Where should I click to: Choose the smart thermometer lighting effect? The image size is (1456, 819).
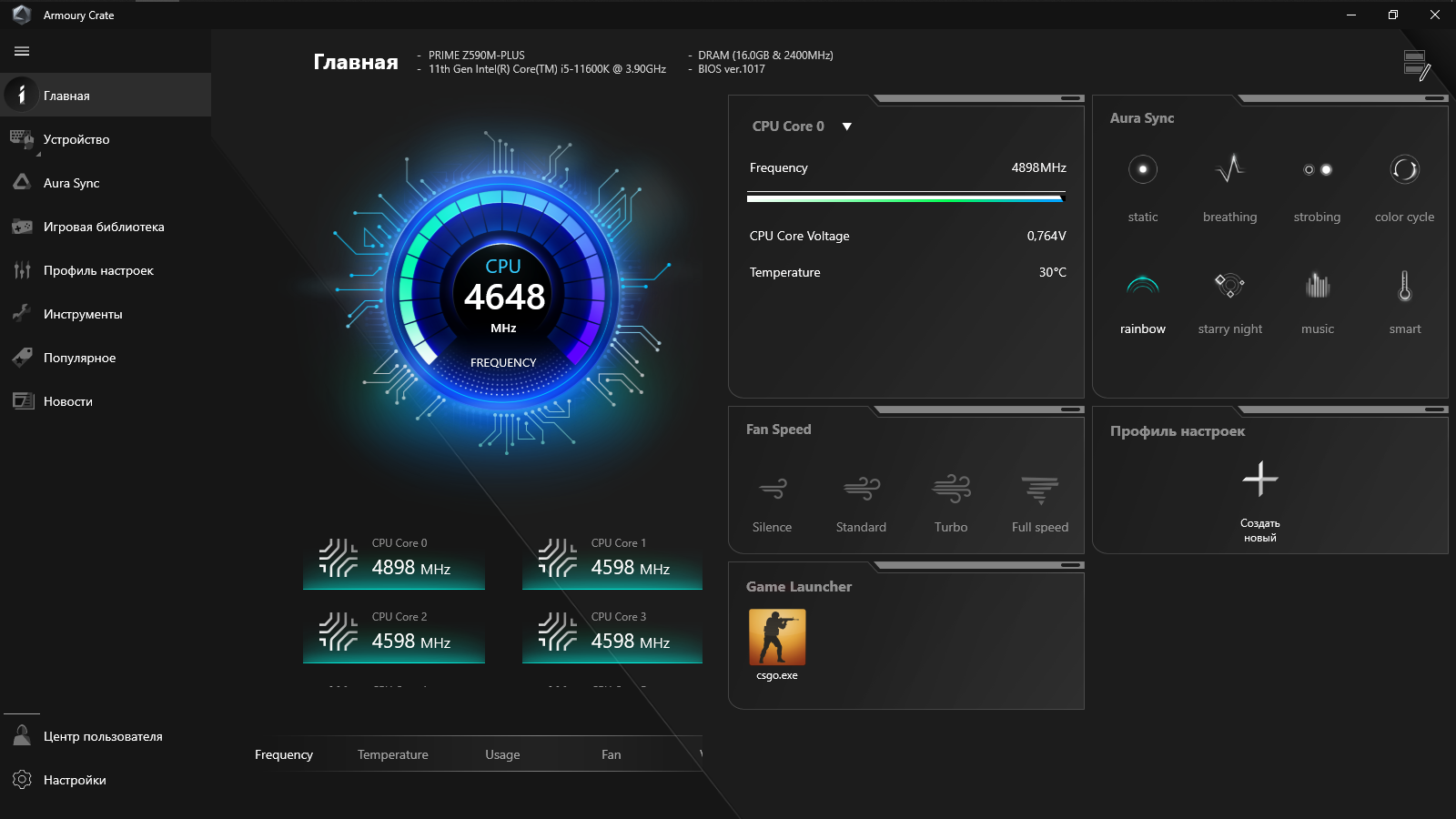(1404, 287)
